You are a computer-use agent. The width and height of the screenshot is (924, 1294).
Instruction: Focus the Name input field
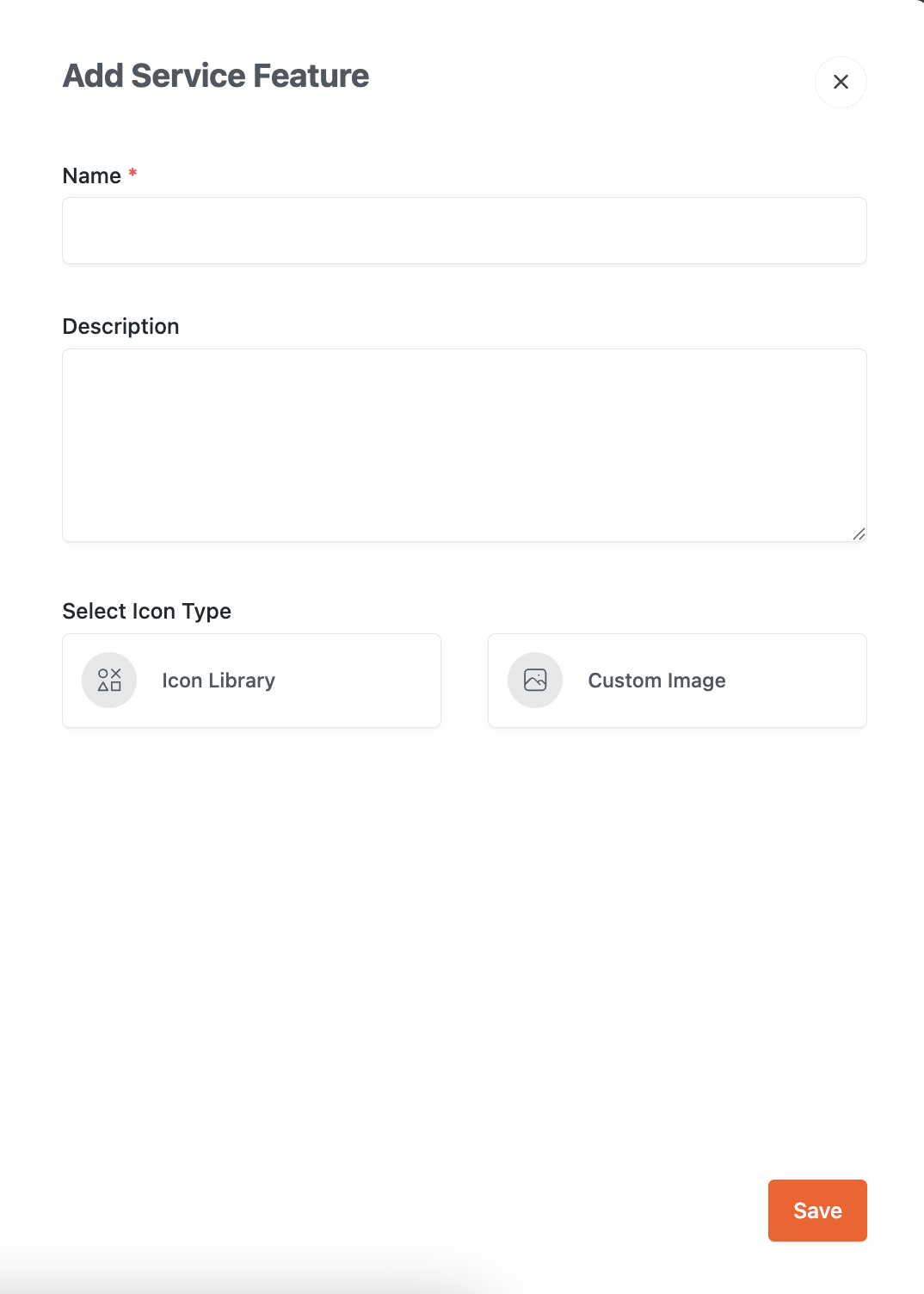(x=464, y=231)
